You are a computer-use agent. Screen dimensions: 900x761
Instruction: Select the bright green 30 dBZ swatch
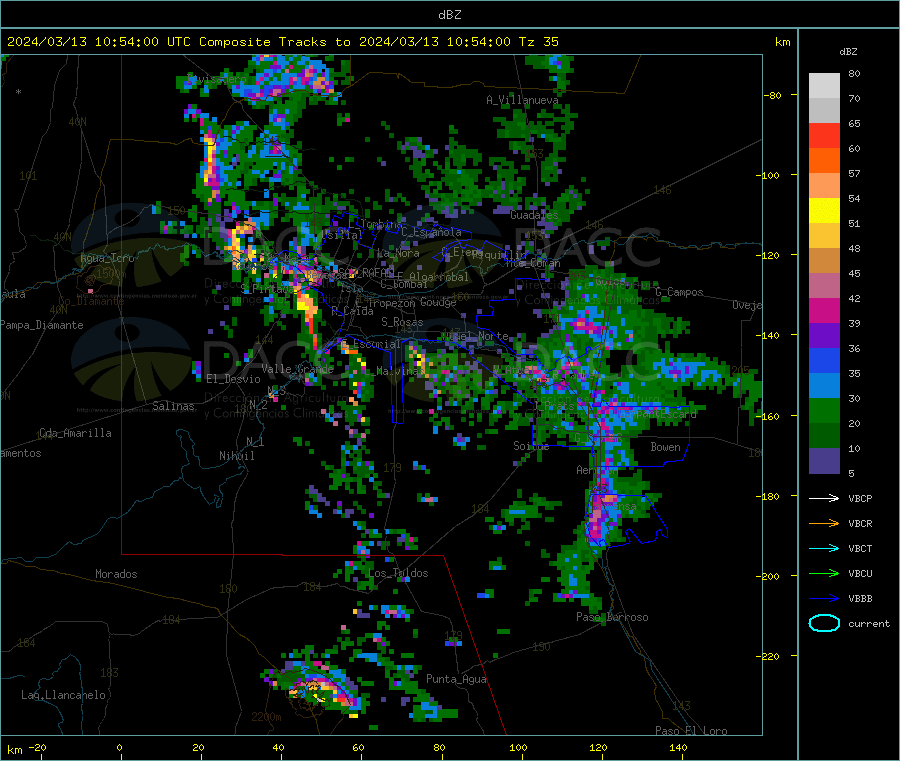824,410
